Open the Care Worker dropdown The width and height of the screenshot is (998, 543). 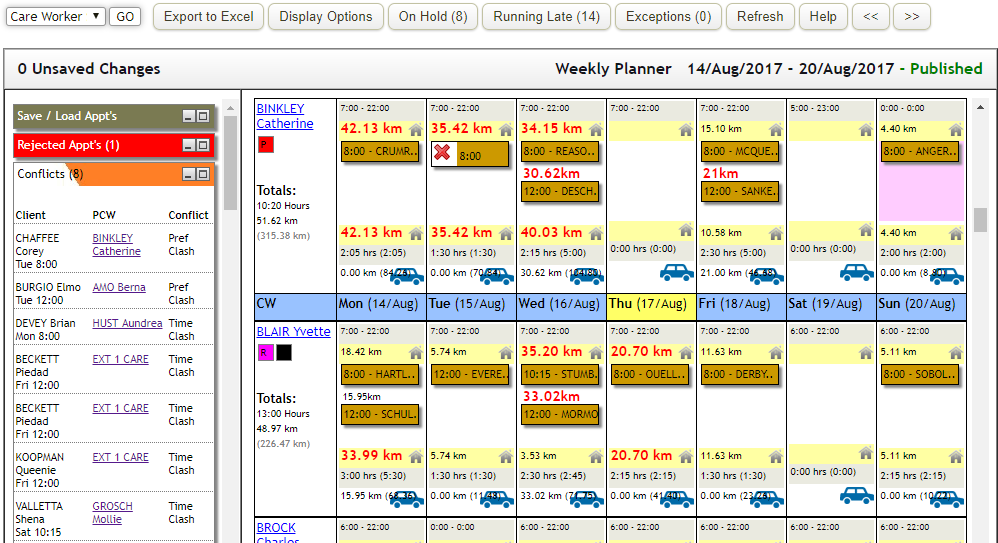[x=55, y=17]
